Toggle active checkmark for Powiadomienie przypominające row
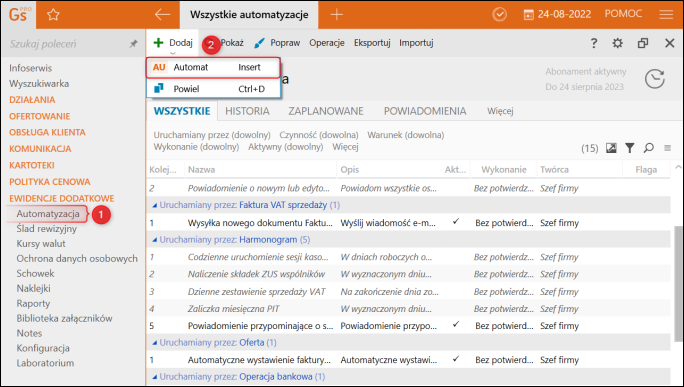 pyautogui.click(x=456, y=325)
